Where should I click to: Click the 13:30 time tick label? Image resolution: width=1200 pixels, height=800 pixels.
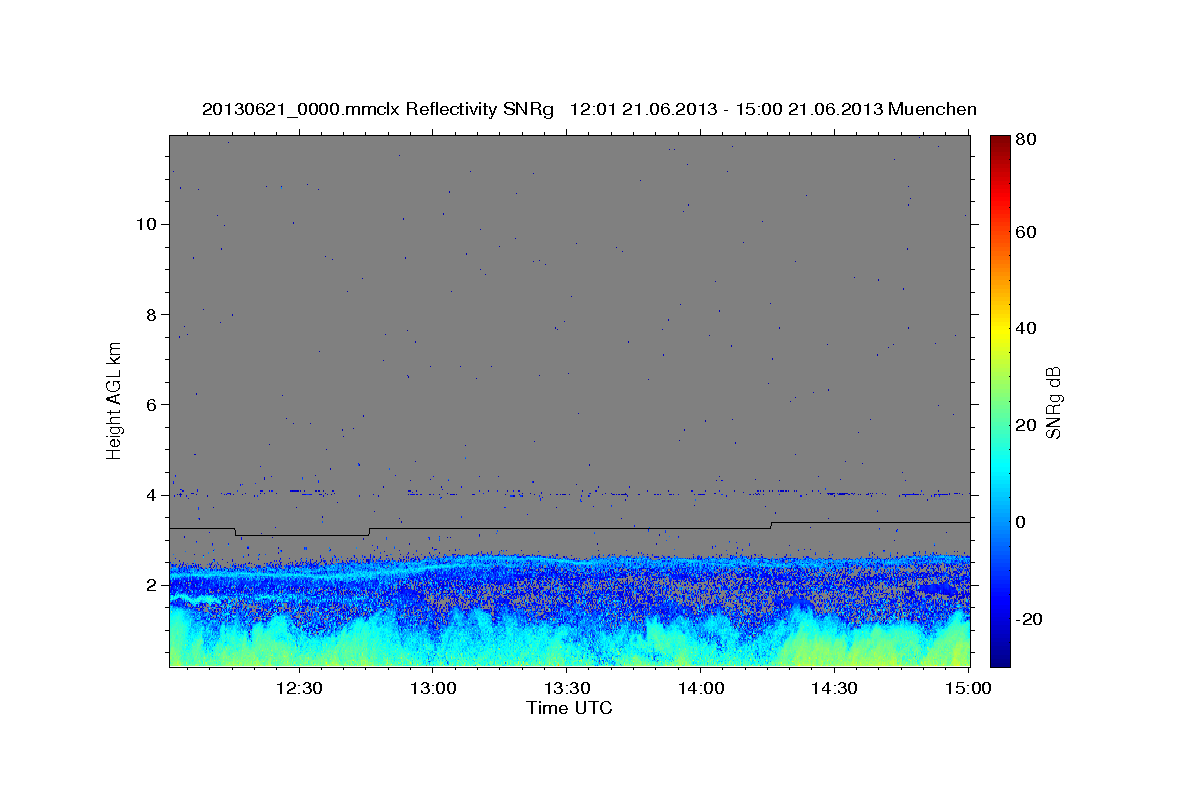[567, 689]
